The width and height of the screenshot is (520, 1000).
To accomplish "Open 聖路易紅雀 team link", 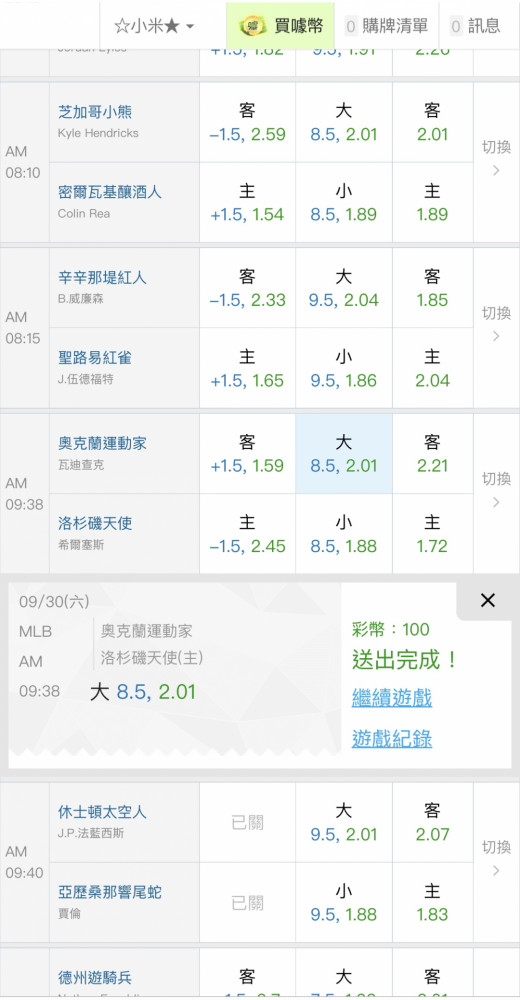I will [95, 357].
